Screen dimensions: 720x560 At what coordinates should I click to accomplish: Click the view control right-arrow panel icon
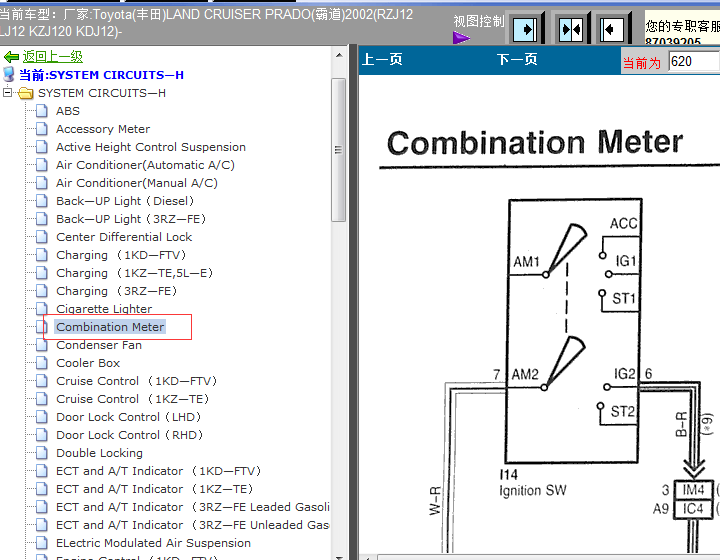[x=525, y=29]
